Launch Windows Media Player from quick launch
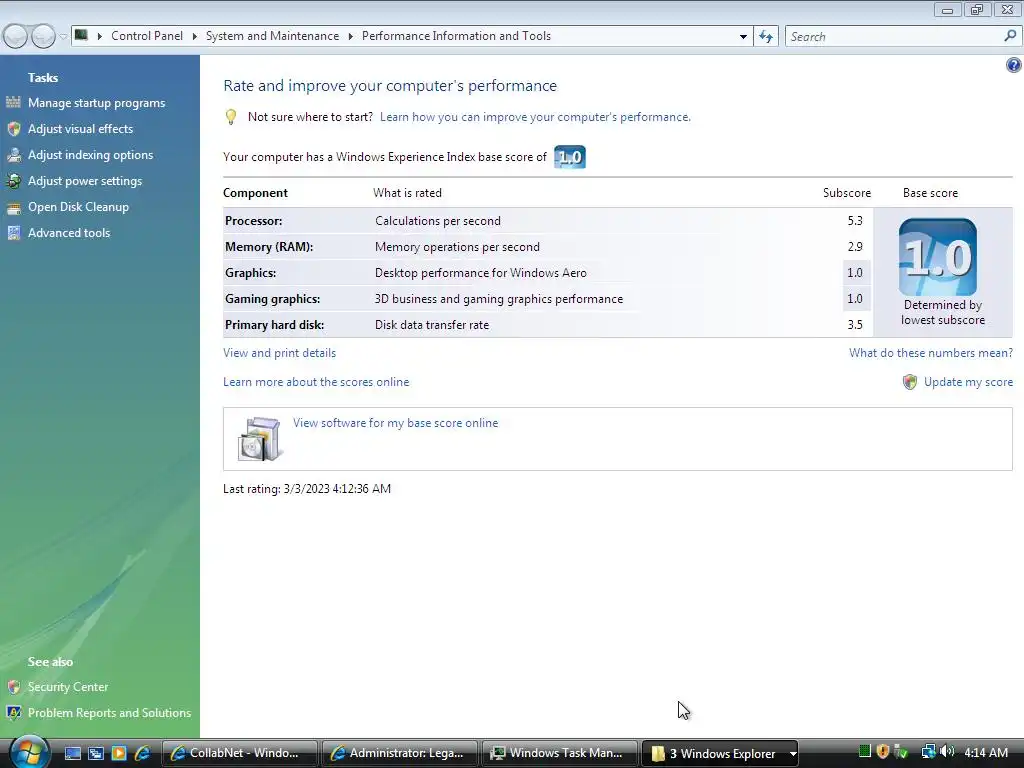Screen dimensions: 1024x768 tap(119, 753)
